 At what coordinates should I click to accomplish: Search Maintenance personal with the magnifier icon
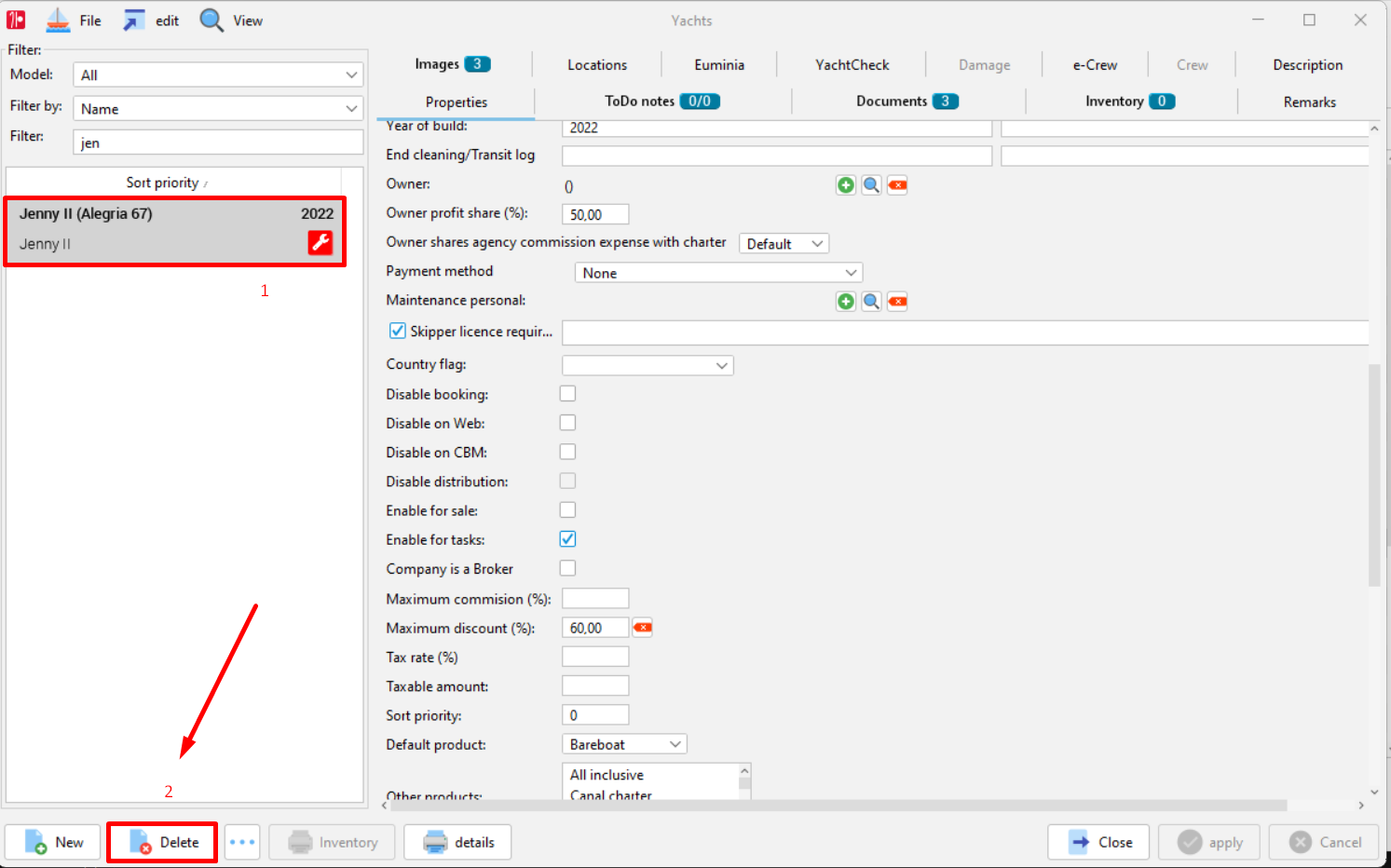(x=871, y=302)
